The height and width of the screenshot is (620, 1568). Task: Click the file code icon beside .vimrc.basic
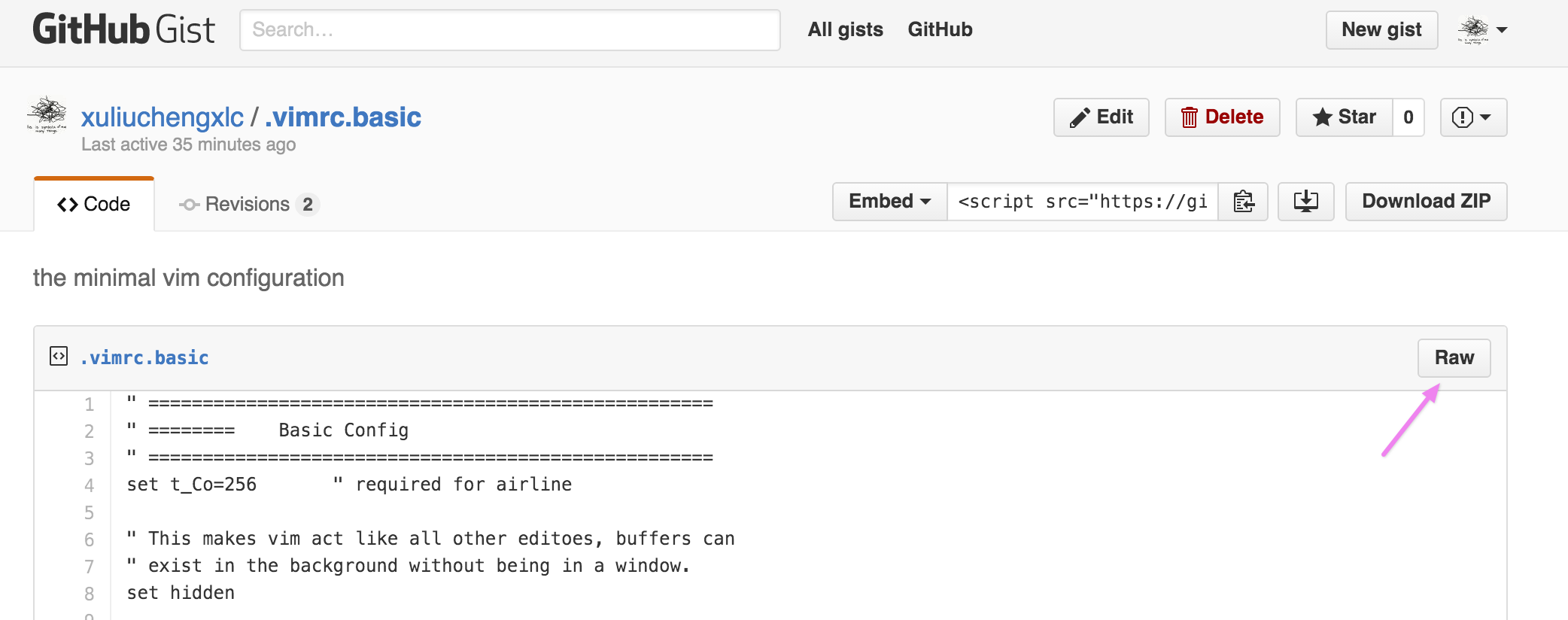(59, 356)
